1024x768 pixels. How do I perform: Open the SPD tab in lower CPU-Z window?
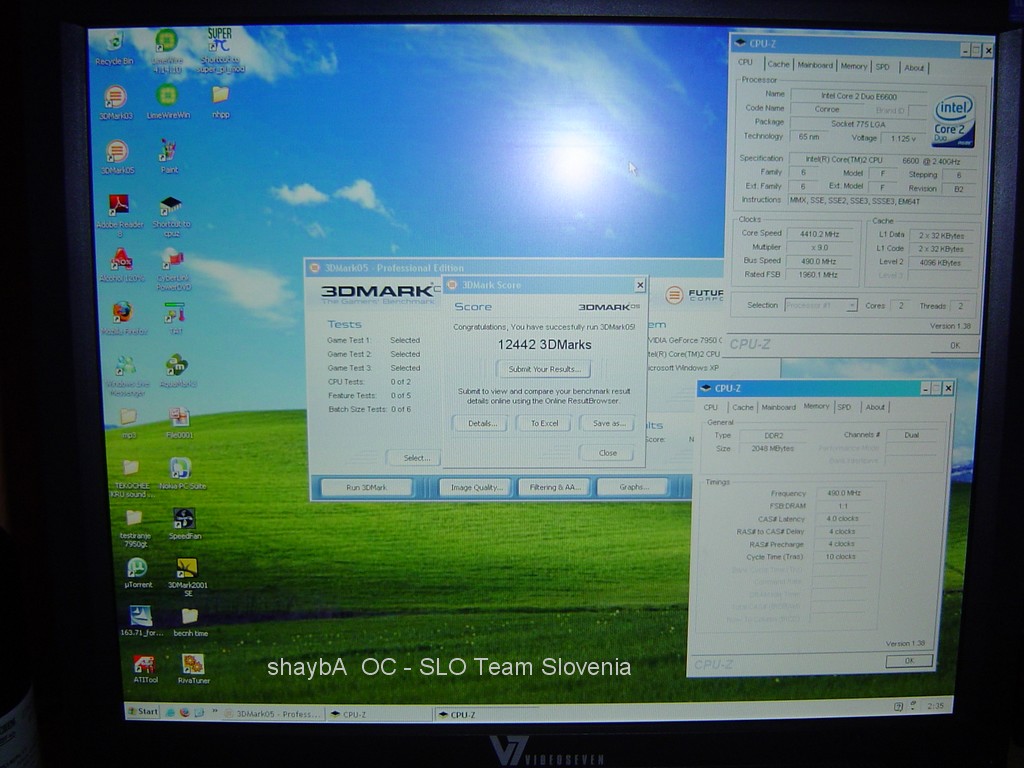tap(844, 407)
